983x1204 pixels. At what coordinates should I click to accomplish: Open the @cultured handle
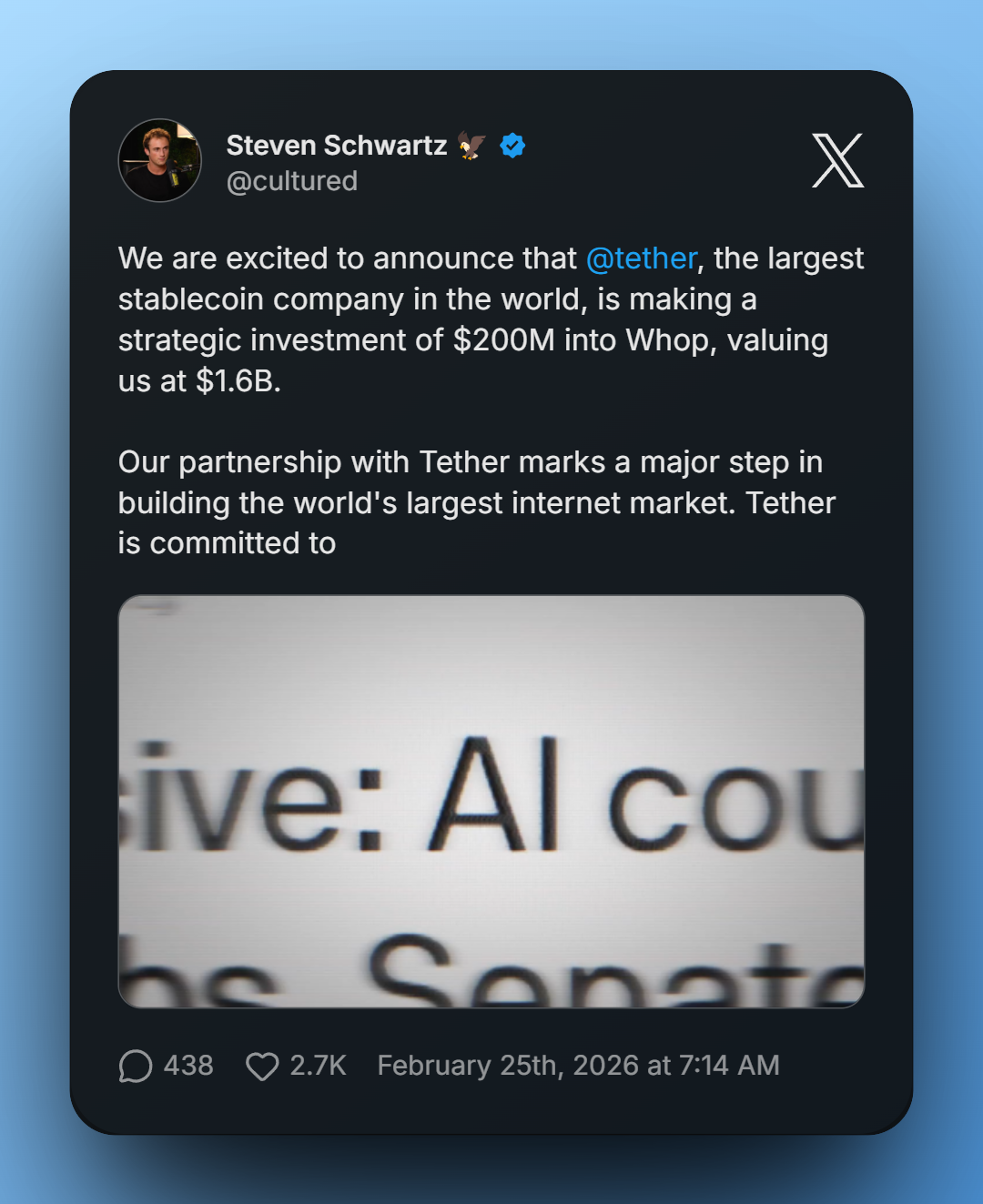coord(292,181)
